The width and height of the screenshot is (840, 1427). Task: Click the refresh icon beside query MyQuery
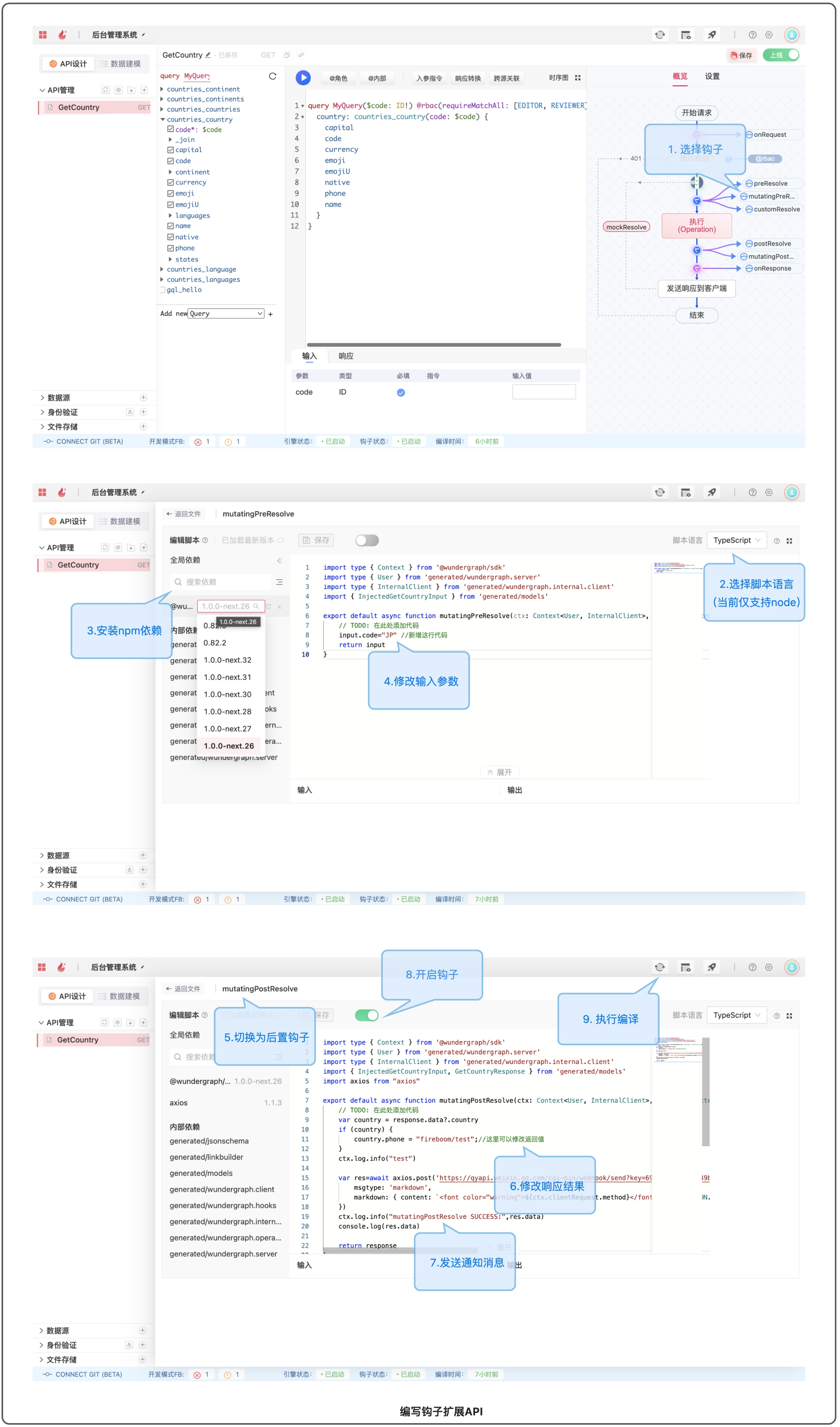click(x=273, y=76)
